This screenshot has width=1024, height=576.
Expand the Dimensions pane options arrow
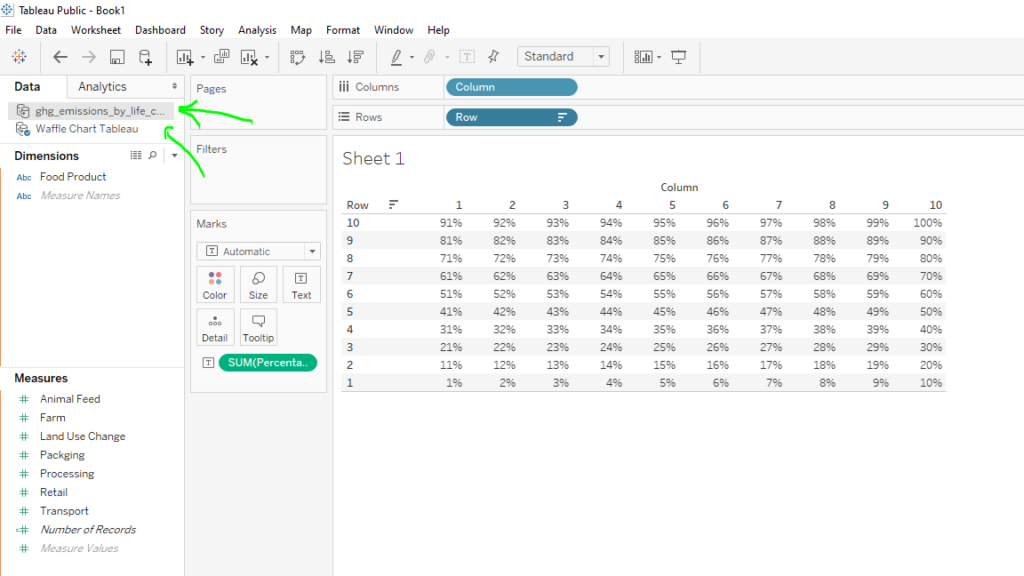click(x=174, y=155)
